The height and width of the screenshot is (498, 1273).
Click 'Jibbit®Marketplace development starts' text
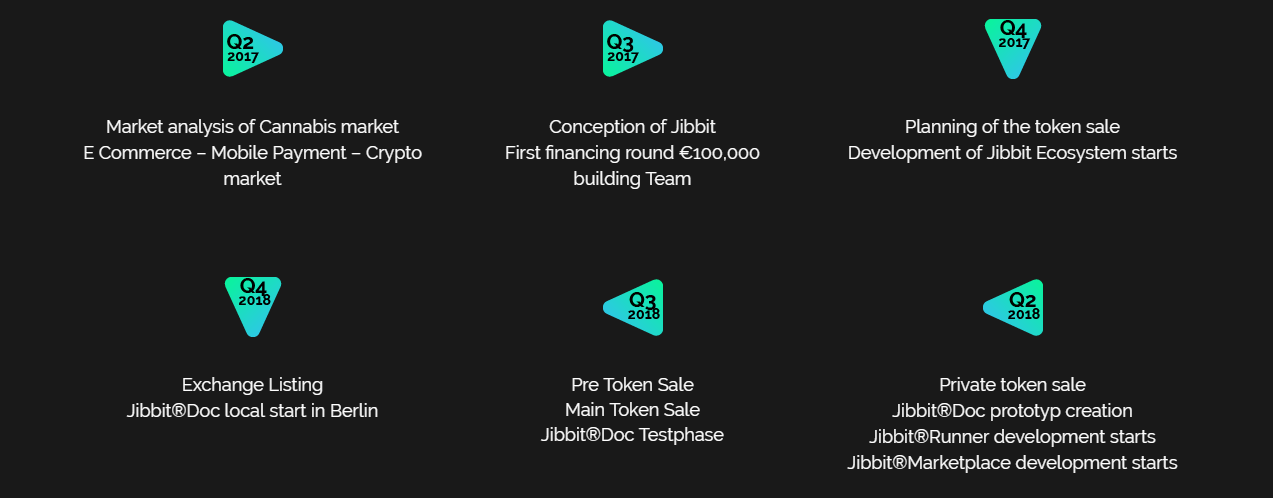(x=1012, y=463)
